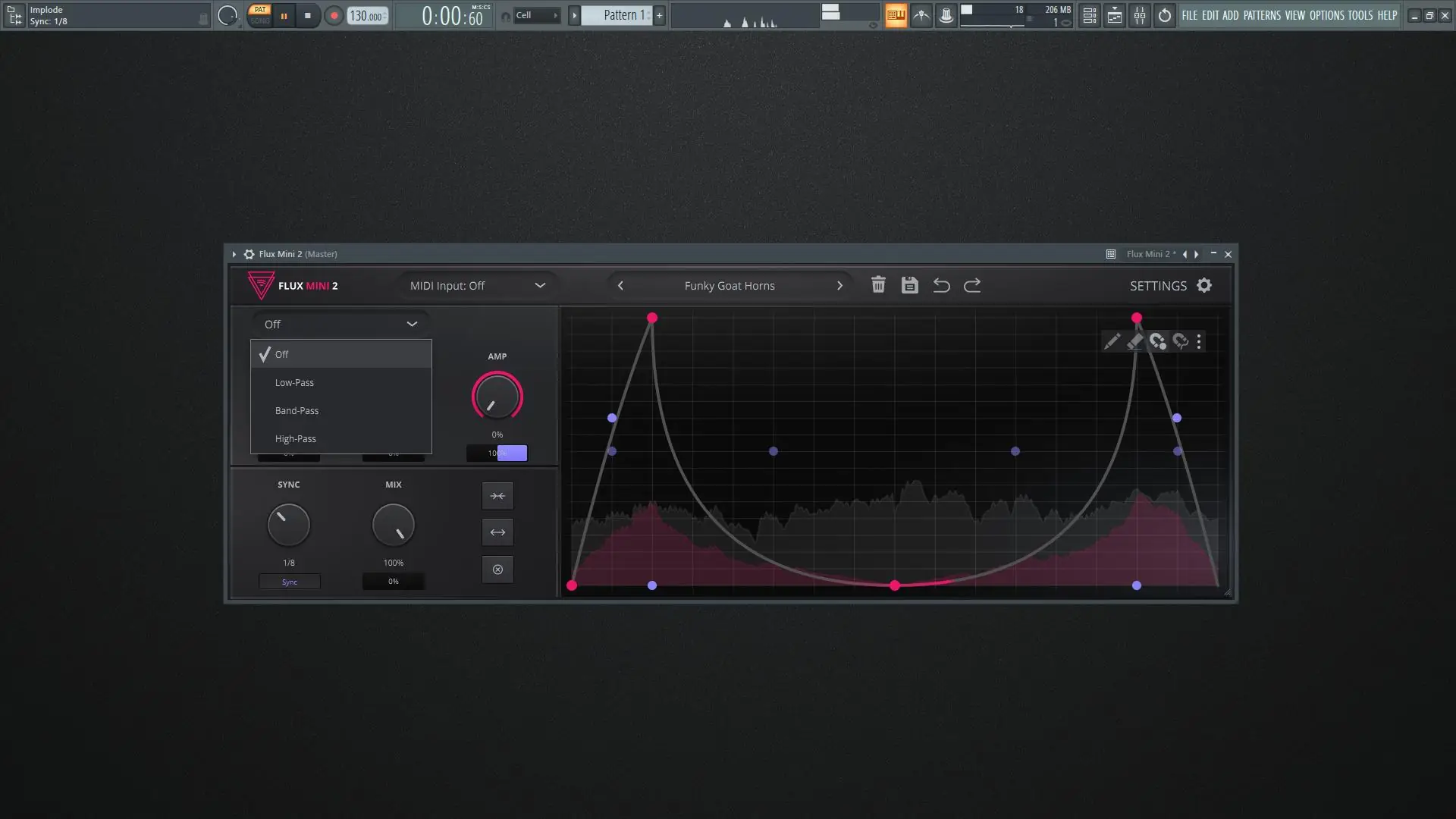The width and height of the screenshot is (1456, 819).
Task: Click the horizontal flip arrows button
Action: [x=497, y=532]
